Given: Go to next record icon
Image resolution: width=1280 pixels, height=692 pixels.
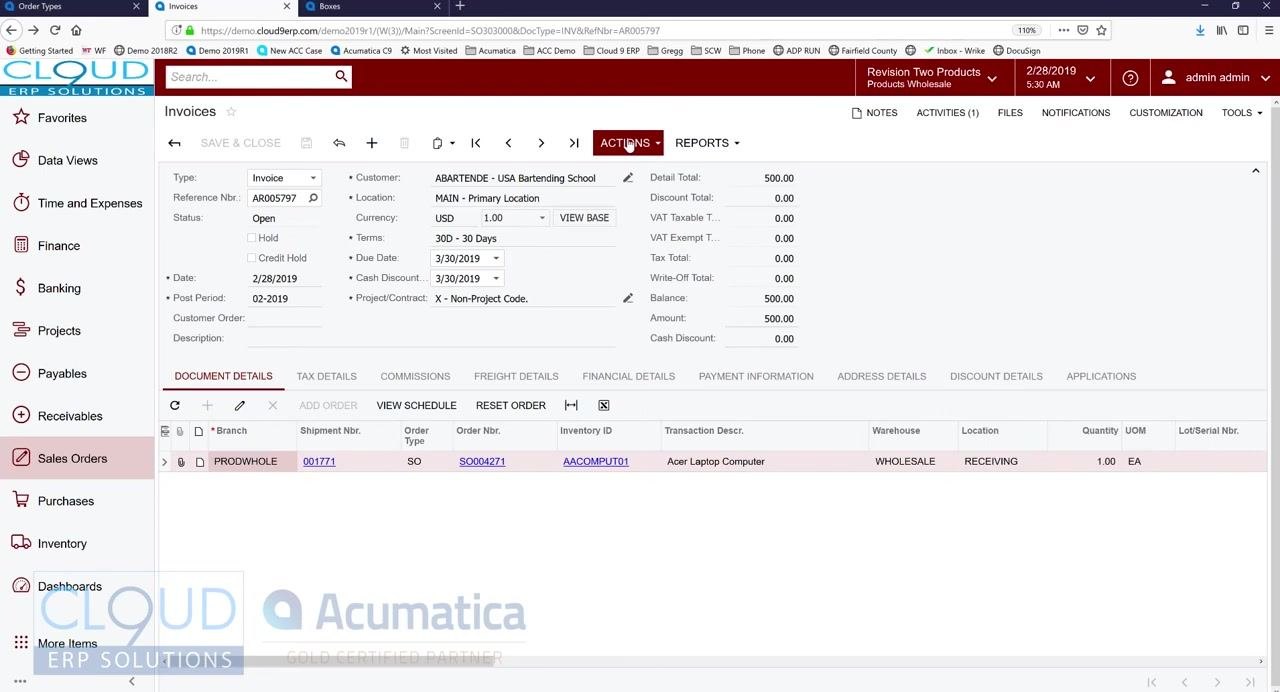Looking at the screenshot, I should tap(541, 143).
